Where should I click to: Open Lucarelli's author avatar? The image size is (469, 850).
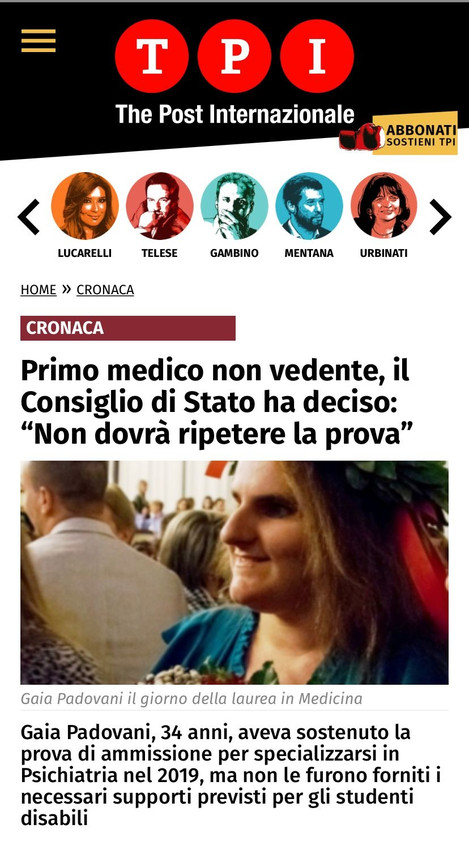click(85, 206)
